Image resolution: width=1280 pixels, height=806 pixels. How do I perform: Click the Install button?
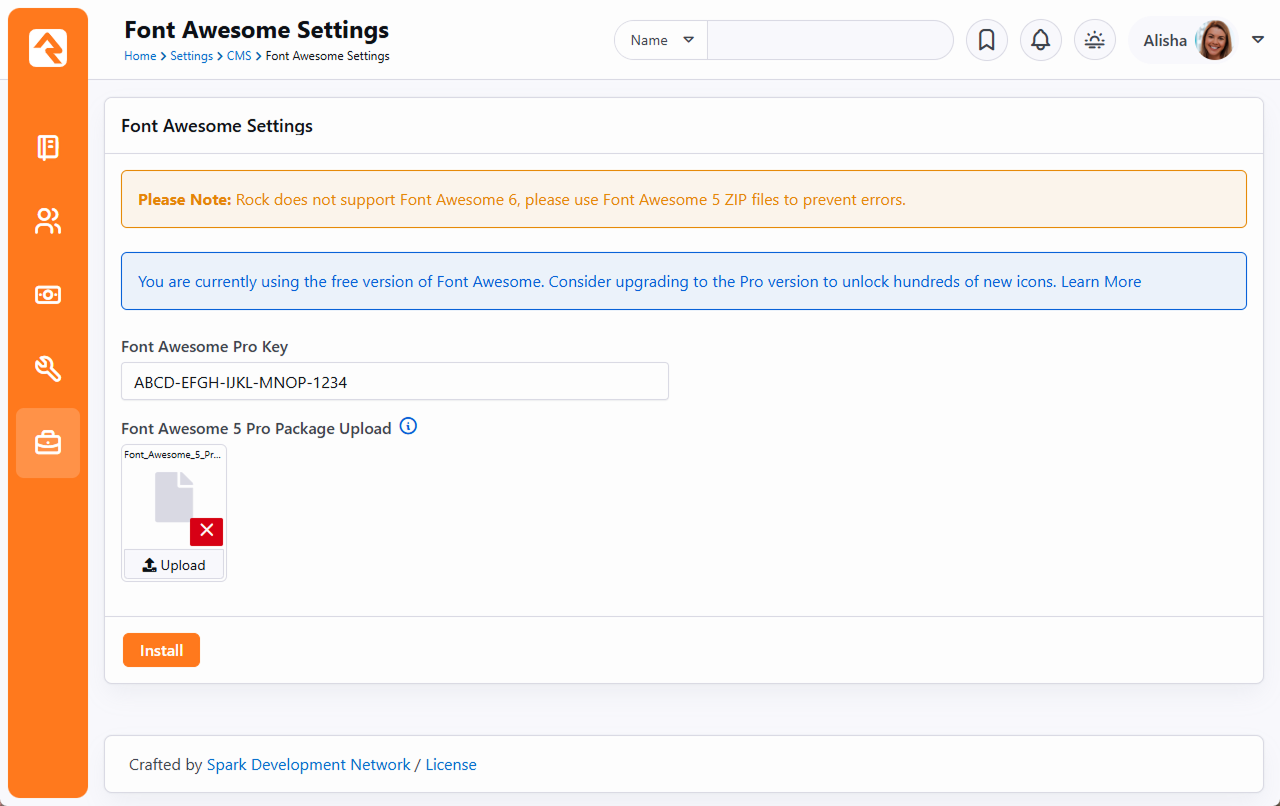click(161, 650)
